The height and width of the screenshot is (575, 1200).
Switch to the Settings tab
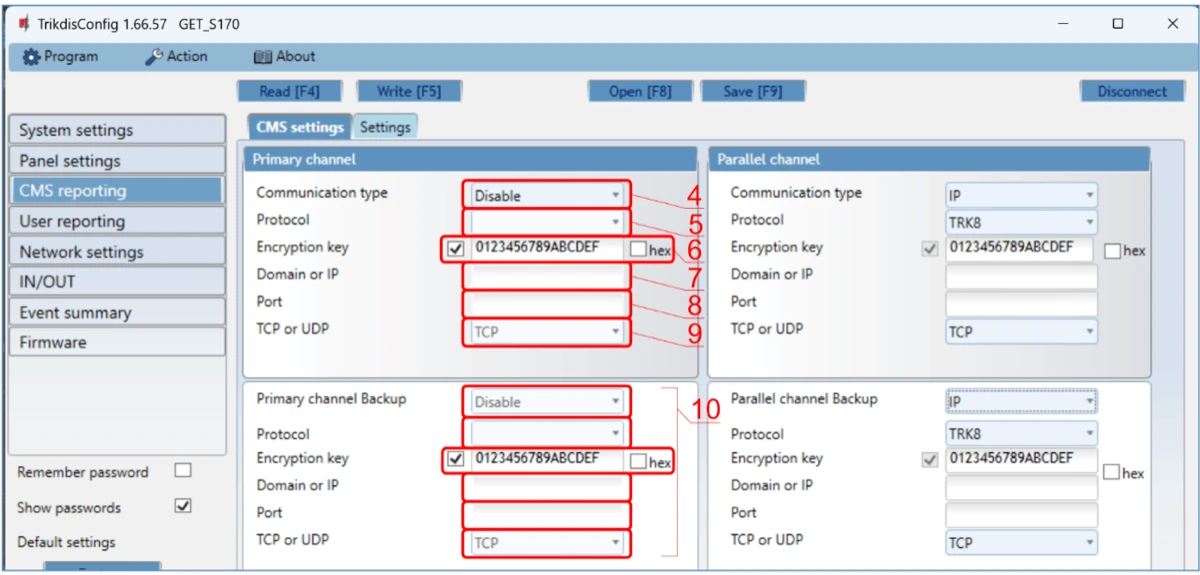click(385, 127)
